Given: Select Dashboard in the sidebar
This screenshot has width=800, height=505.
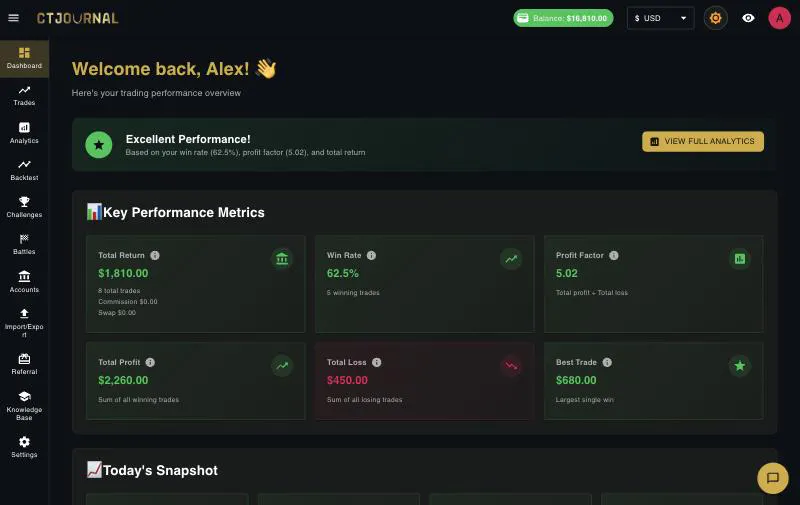Looking at the screenshot, I should coord(24,59).
